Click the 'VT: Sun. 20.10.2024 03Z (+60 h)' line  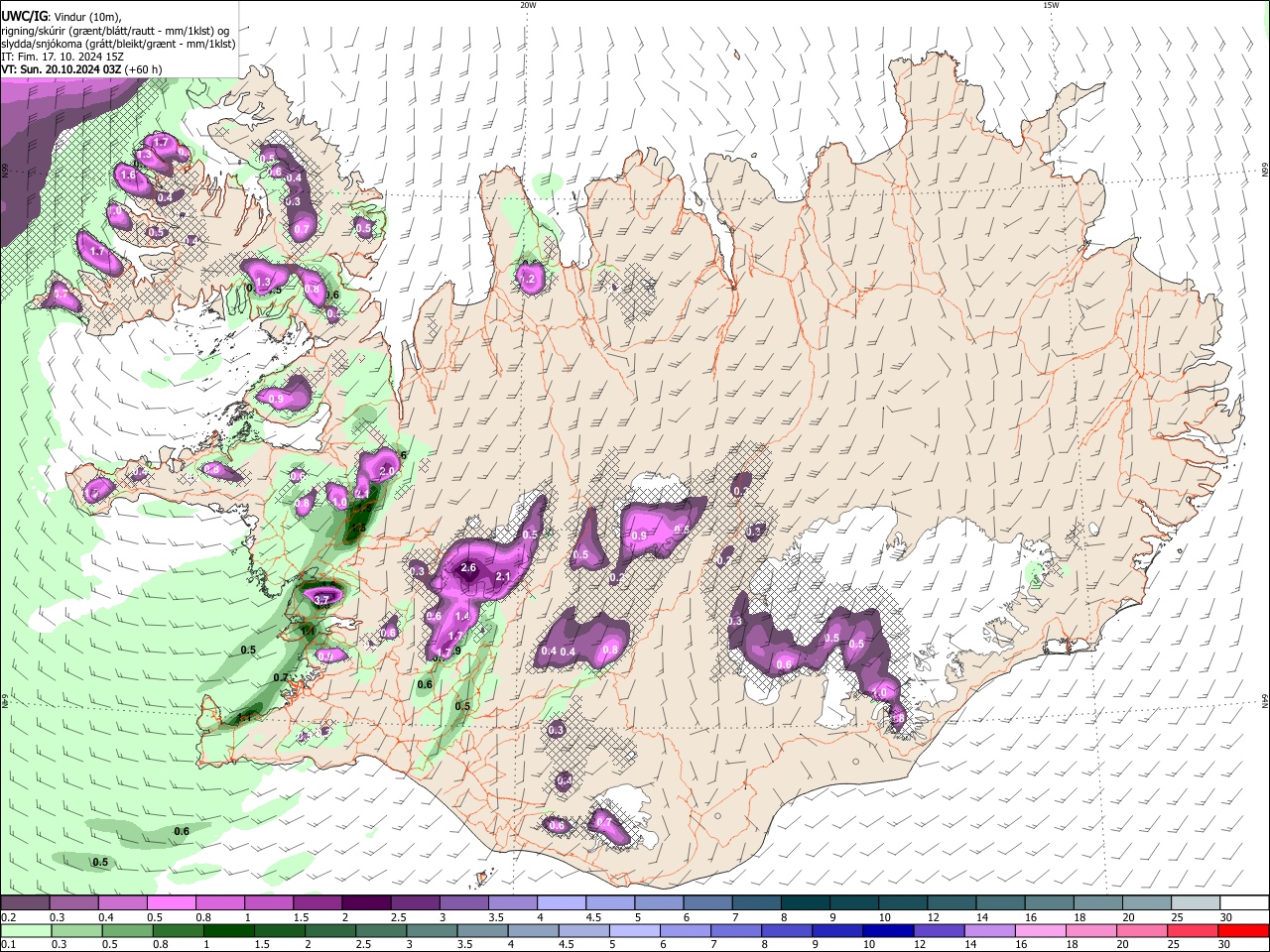tap(81, 69)
